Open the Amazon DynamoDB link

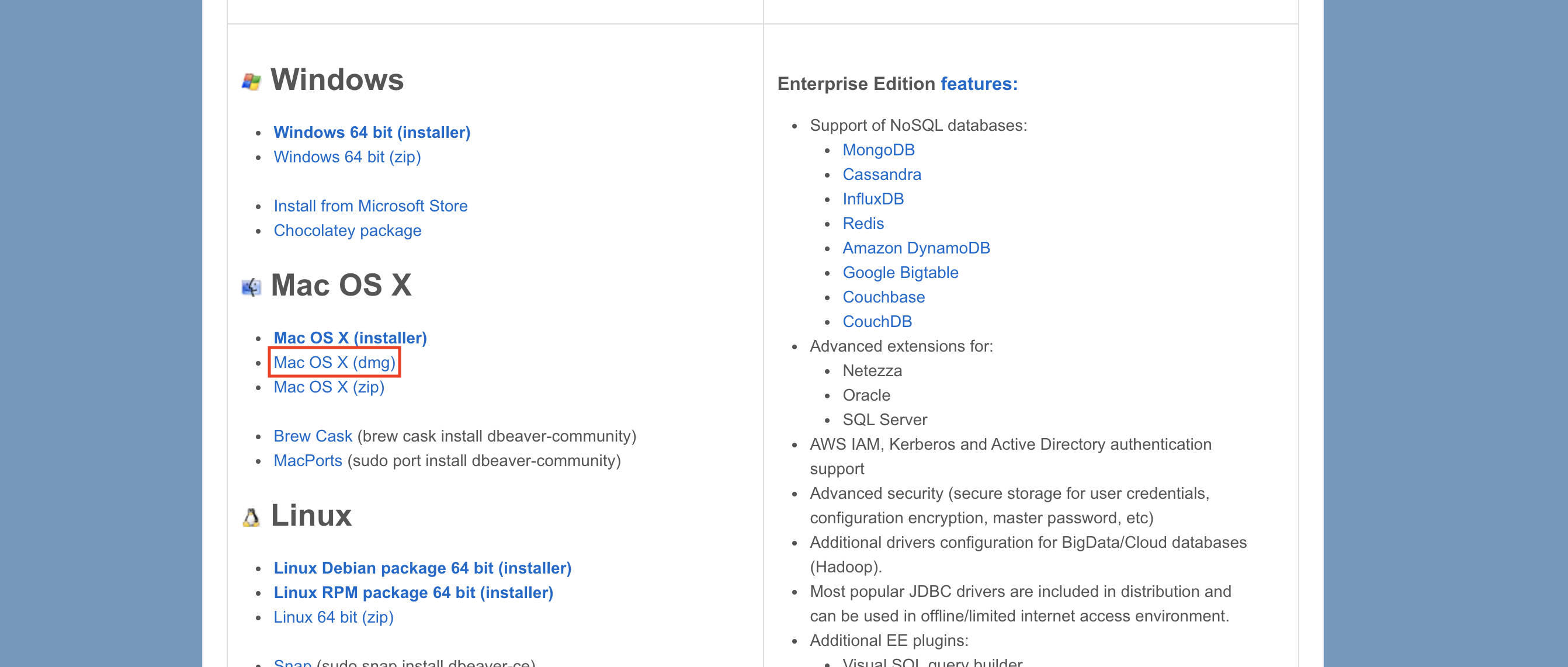click(x=915, y=248)
